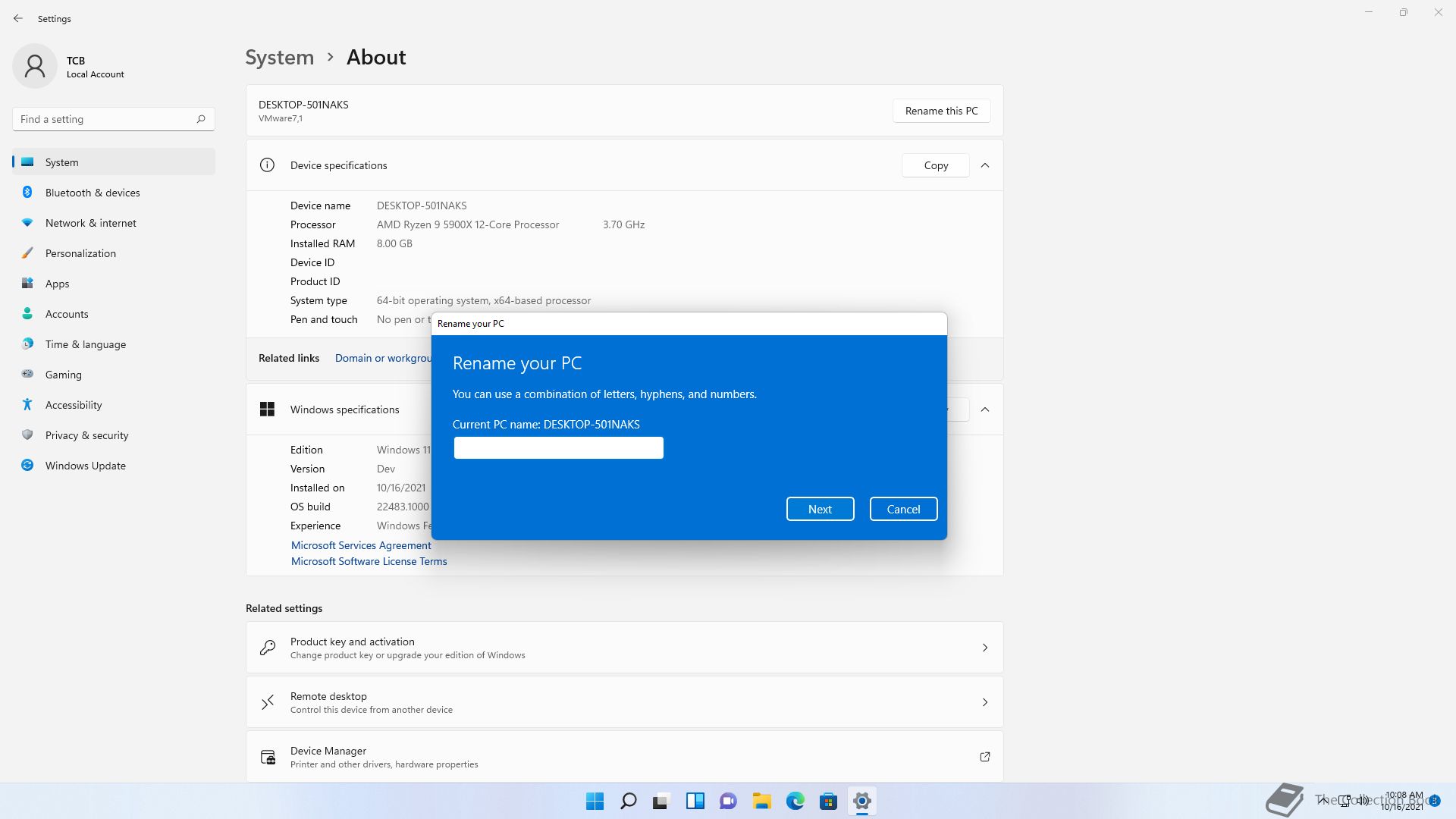Open Microsoft Store from taskbar
Image resolution: width=1456 pixels, height=819 pixels.
point(829,801)
